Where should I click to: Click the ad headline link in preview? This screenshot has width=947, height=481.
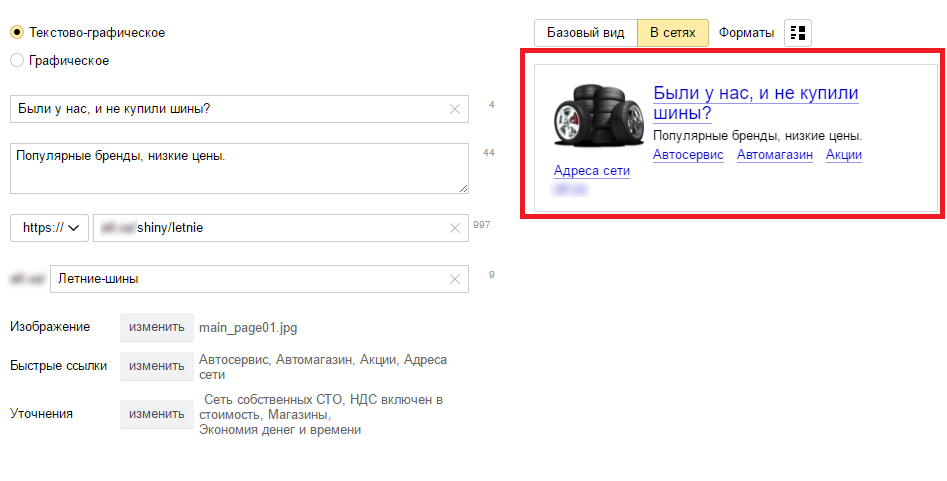point(755,103)
